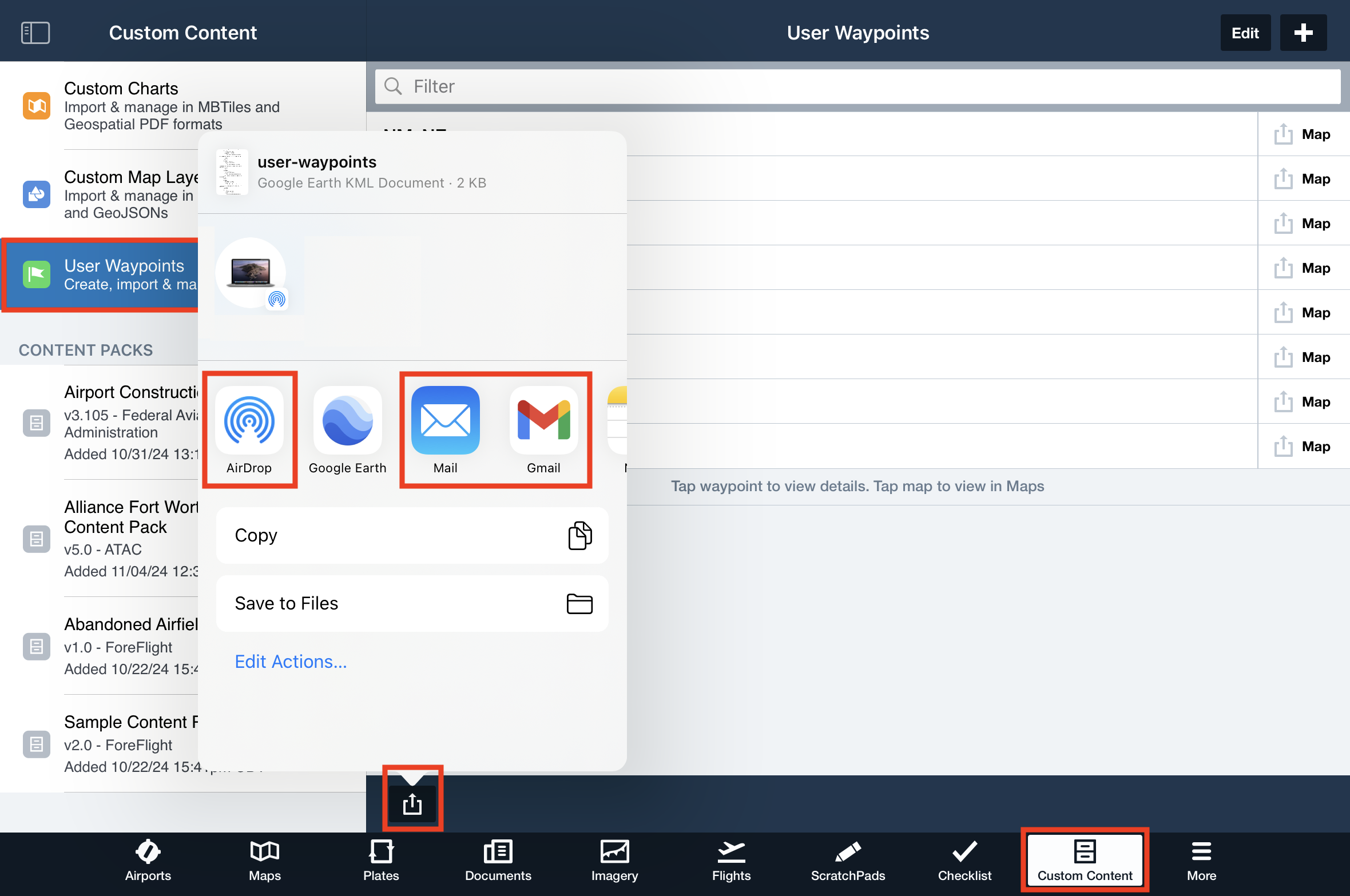Switch to Plates tab
The width and height of the screenshot is (1350, 896).
(x=381, y=862)
